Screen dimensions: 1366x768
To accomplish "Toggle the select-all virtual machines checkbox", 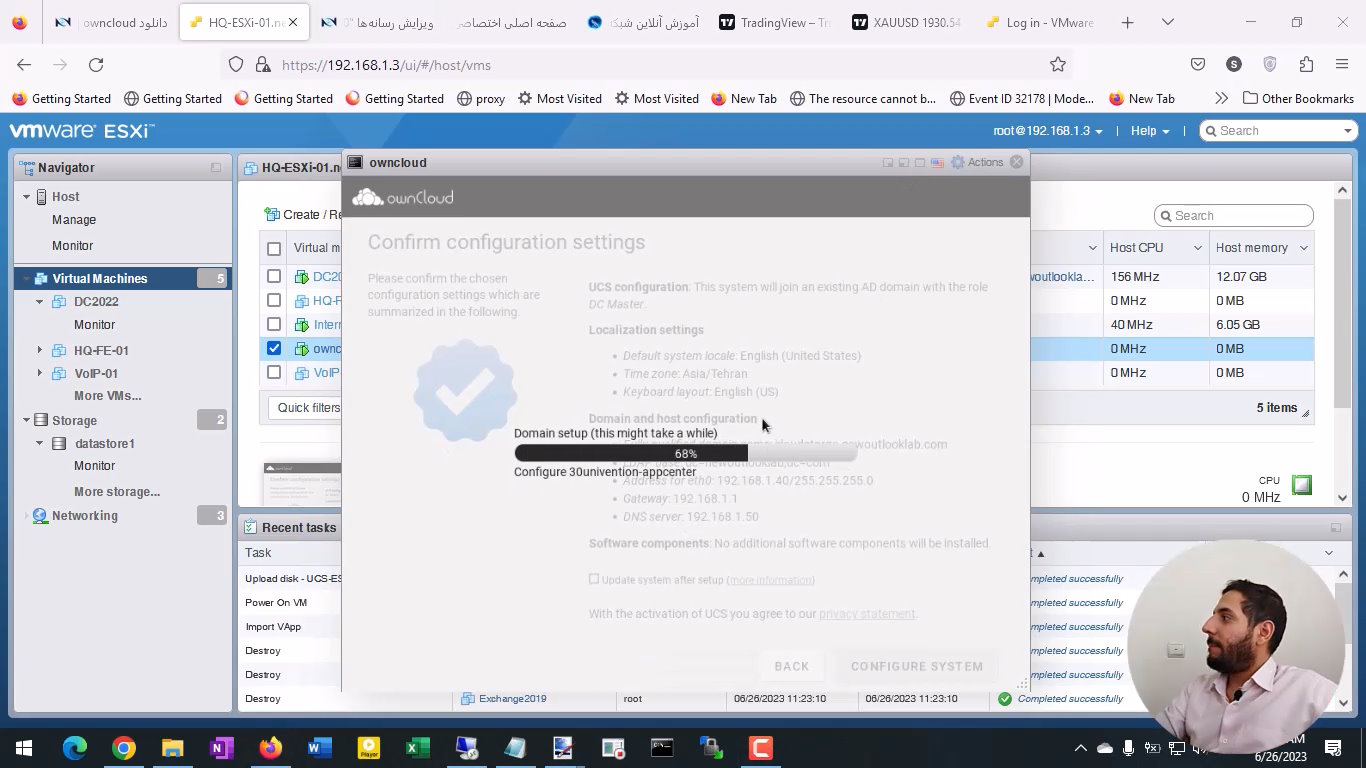I will [274, 248].
